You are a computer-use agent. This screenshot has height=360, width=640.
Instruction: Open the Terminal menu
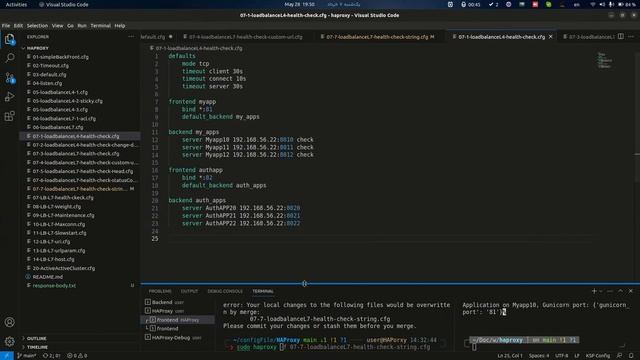pos(100,25)
